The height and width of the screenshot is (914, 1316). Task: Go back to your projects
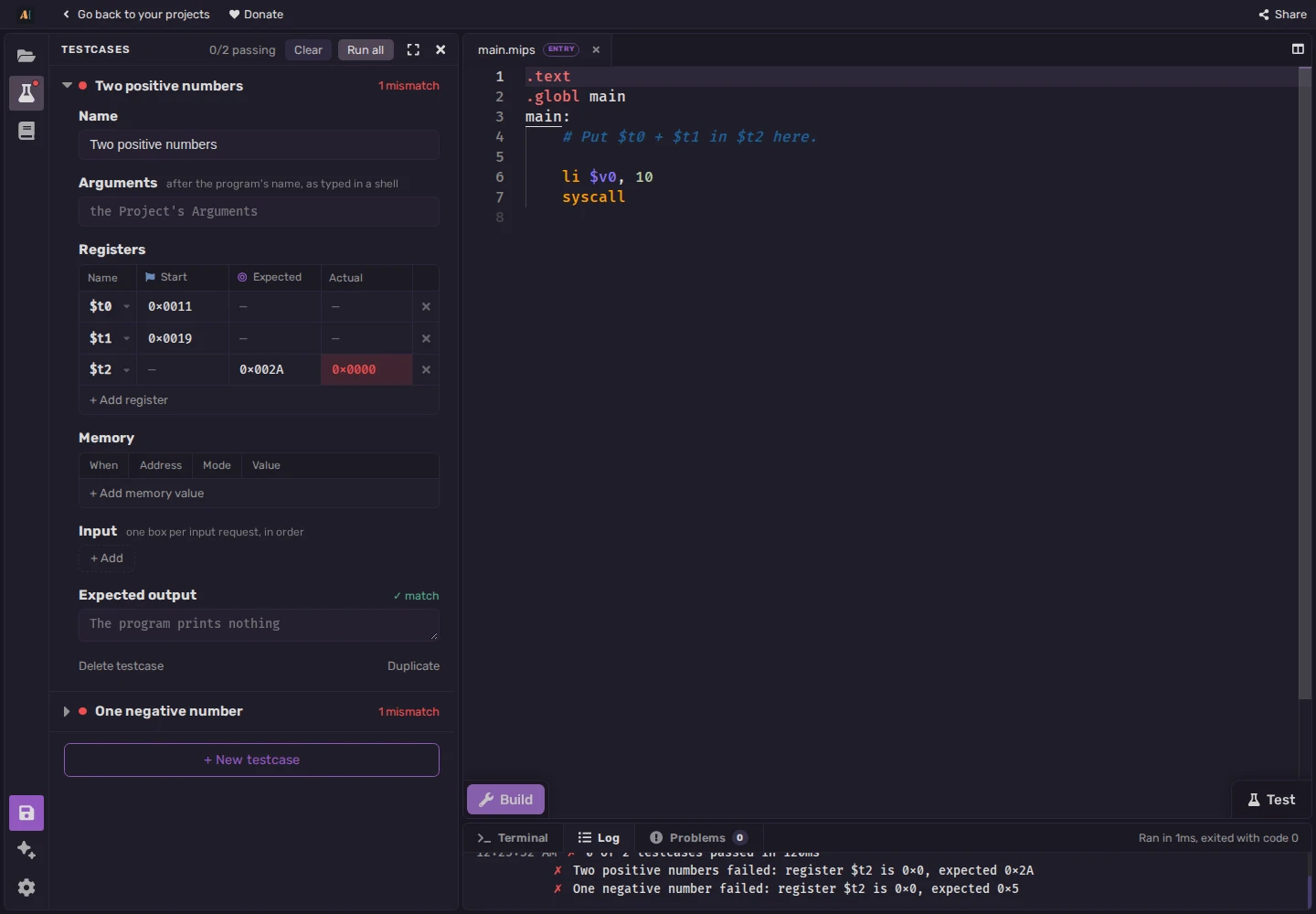(x=136, y=15)
